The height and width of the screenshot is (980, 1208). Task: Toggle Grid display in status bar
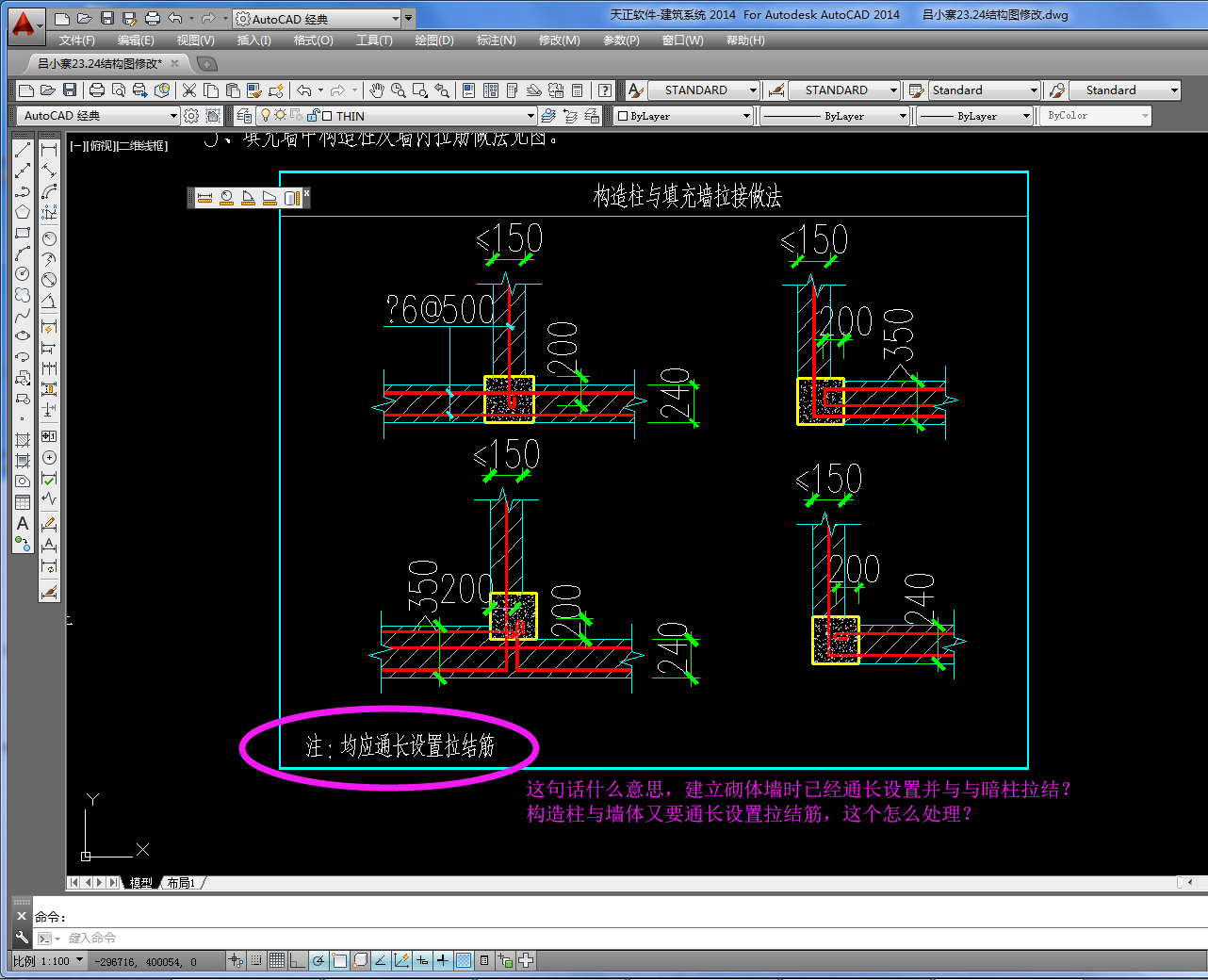(277, 961)
